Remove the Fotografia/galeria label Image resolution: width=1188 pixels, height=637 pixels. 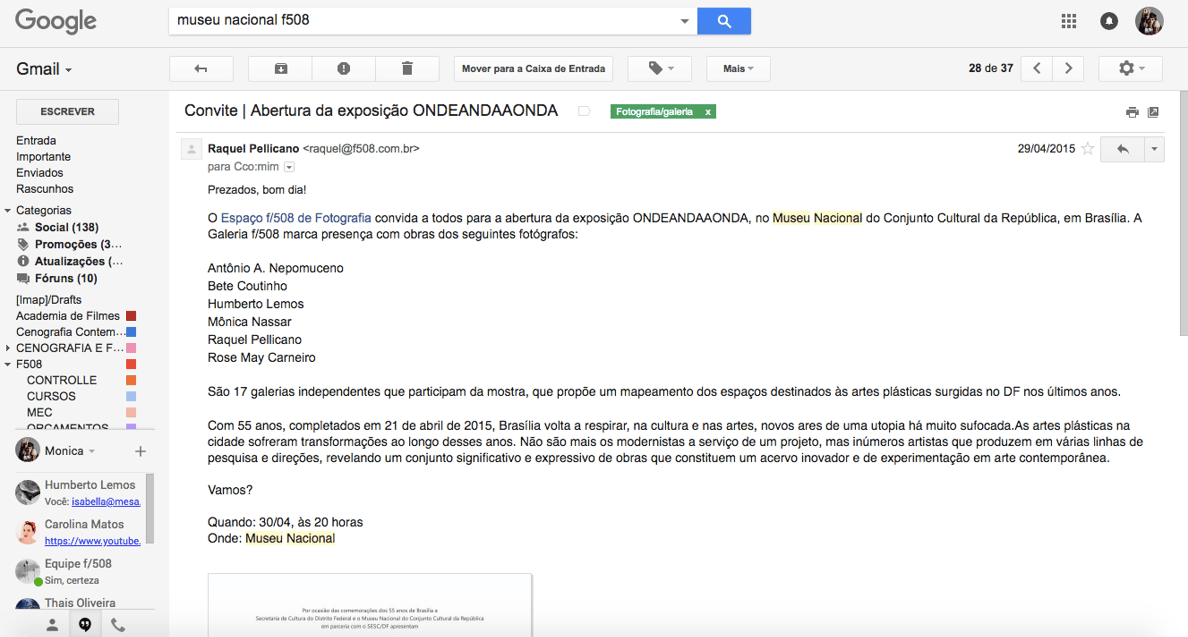pyautogui.click(x=708, y=112)
